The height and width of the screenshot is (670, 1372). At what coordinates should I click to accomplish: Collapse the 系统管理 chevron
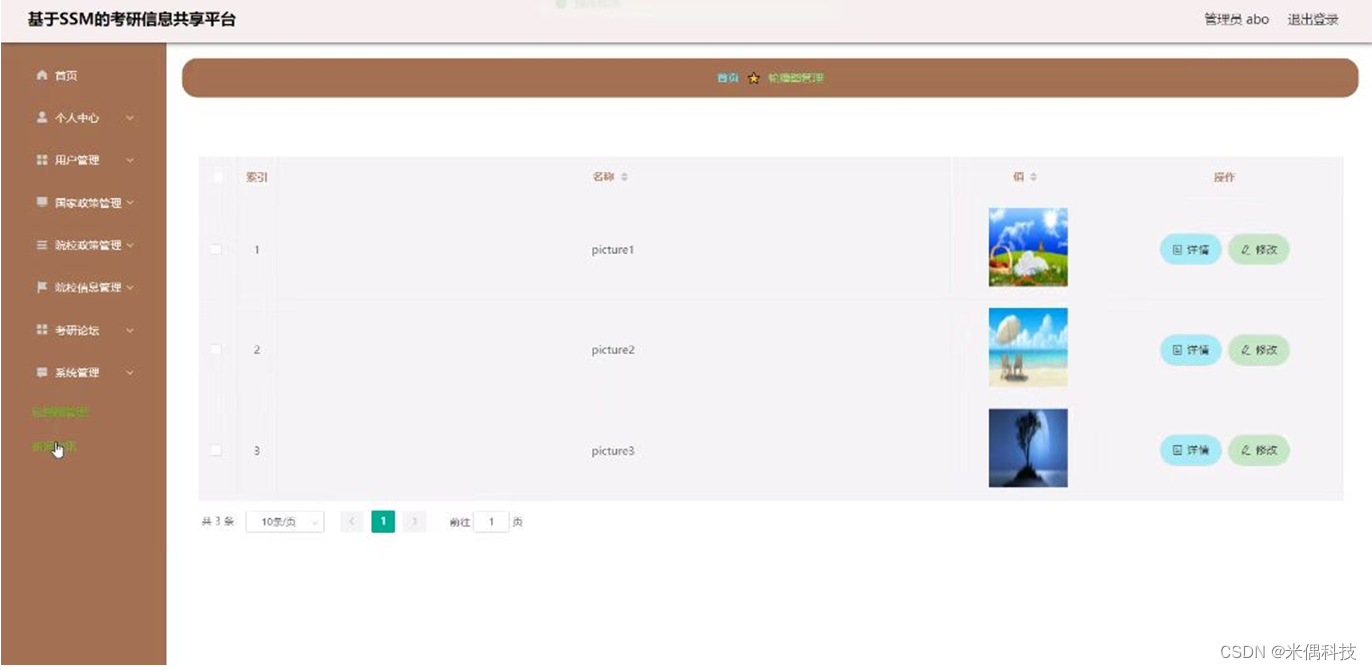130,373
